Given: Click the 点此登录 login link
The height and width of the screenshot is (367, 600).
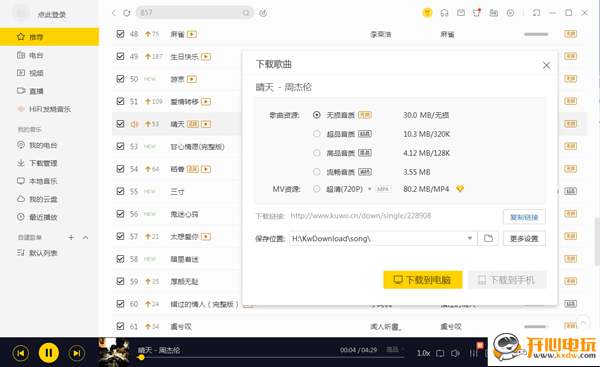Looking at the screenshot, I should click(x=52, y=15).
